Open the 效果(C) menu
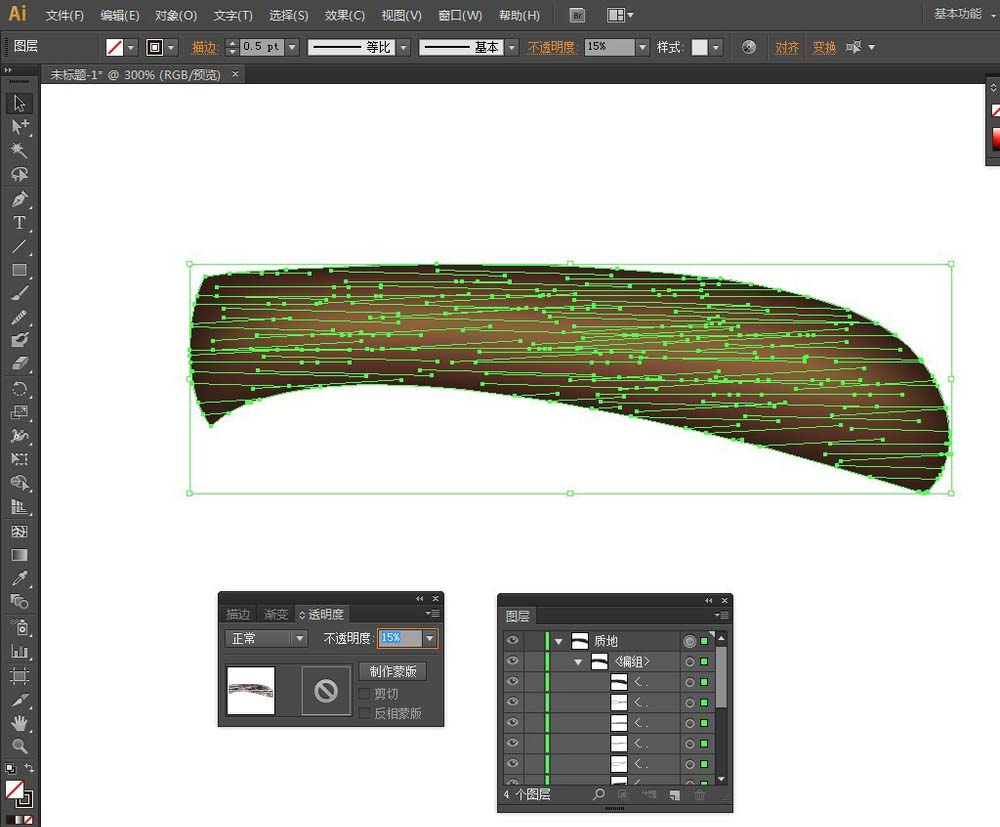Viewport: 1000px width, 827px height. [x=345, y=15]
